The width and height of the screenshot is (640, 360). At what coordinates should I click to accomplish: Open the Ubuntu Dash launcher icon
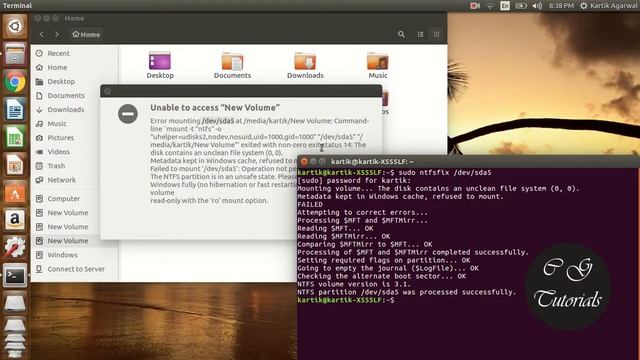pos(15,27)
